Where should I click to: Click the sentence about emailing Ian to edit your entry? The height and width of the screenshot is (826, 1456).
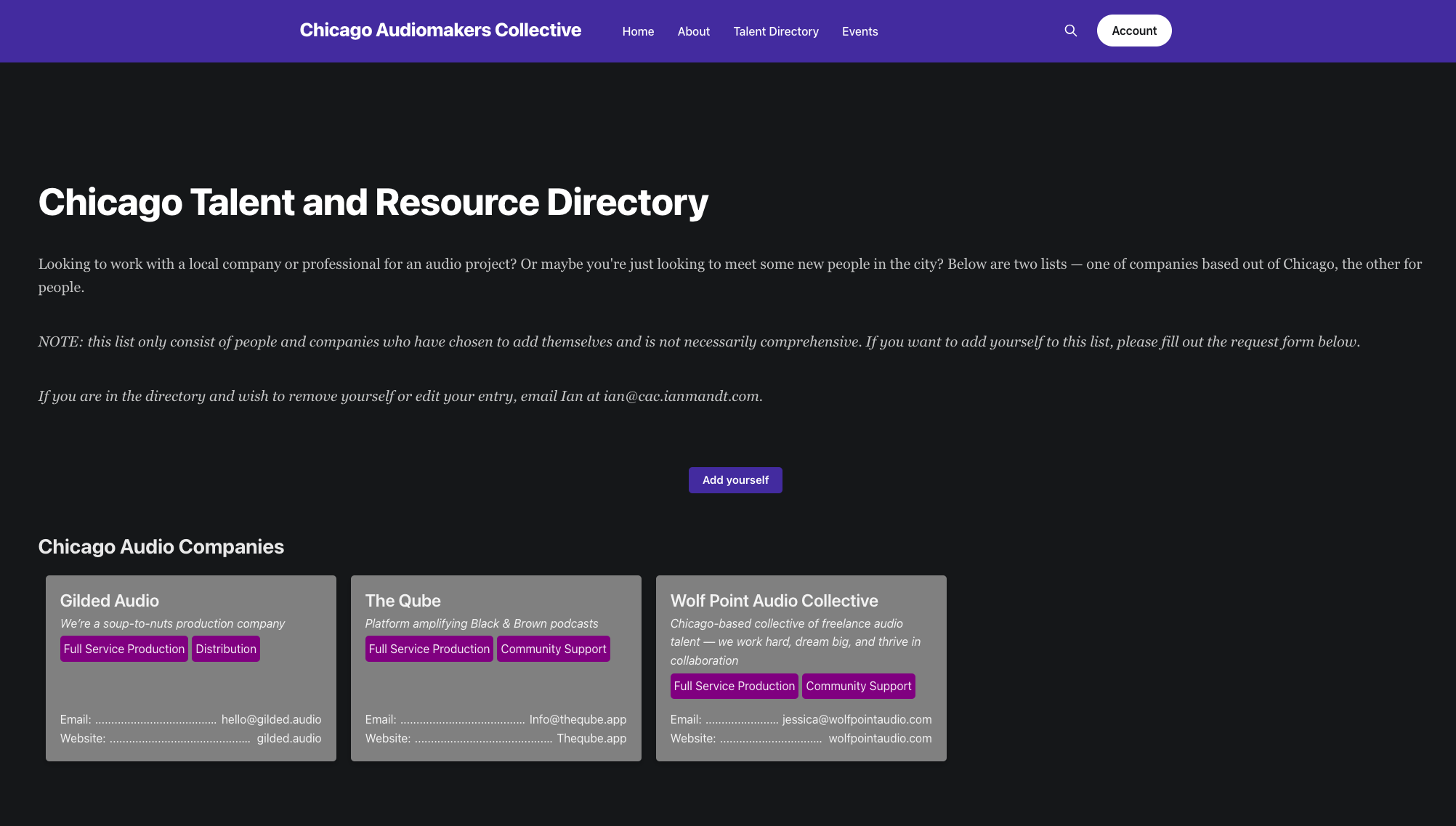click(x=400, y=396)
